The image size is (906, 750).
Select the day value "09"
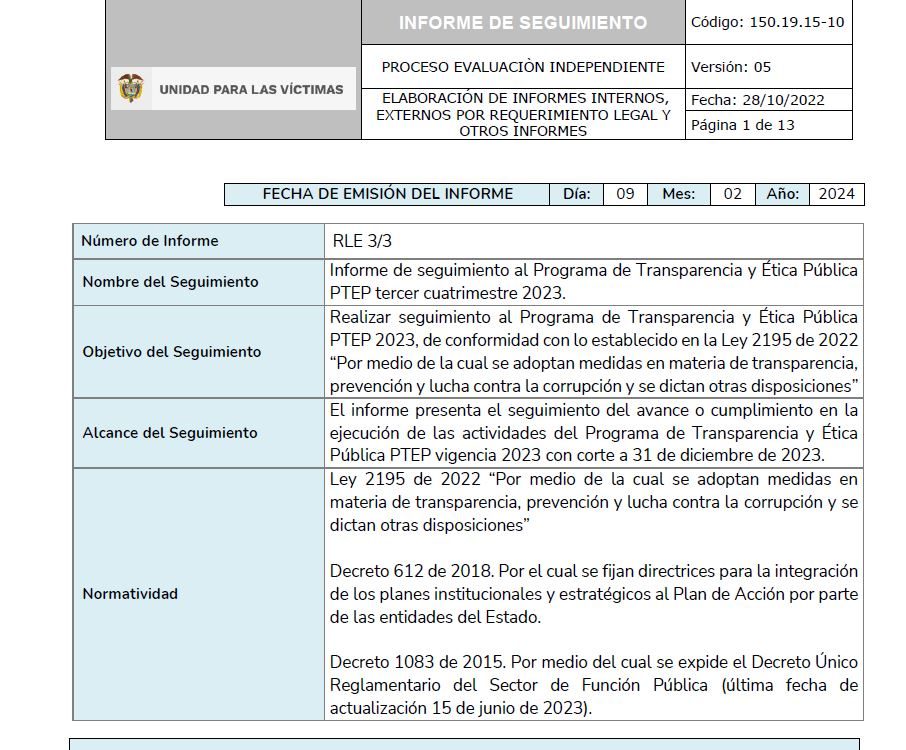625,194
